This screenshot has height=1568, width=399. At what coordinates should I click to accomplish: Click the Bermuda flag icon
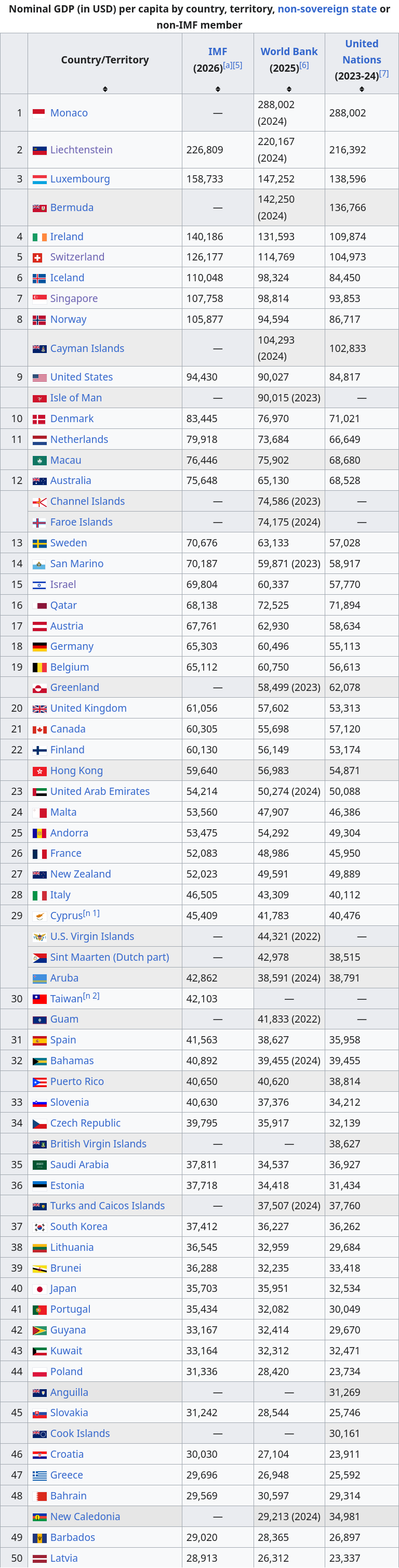click(39, 207)
